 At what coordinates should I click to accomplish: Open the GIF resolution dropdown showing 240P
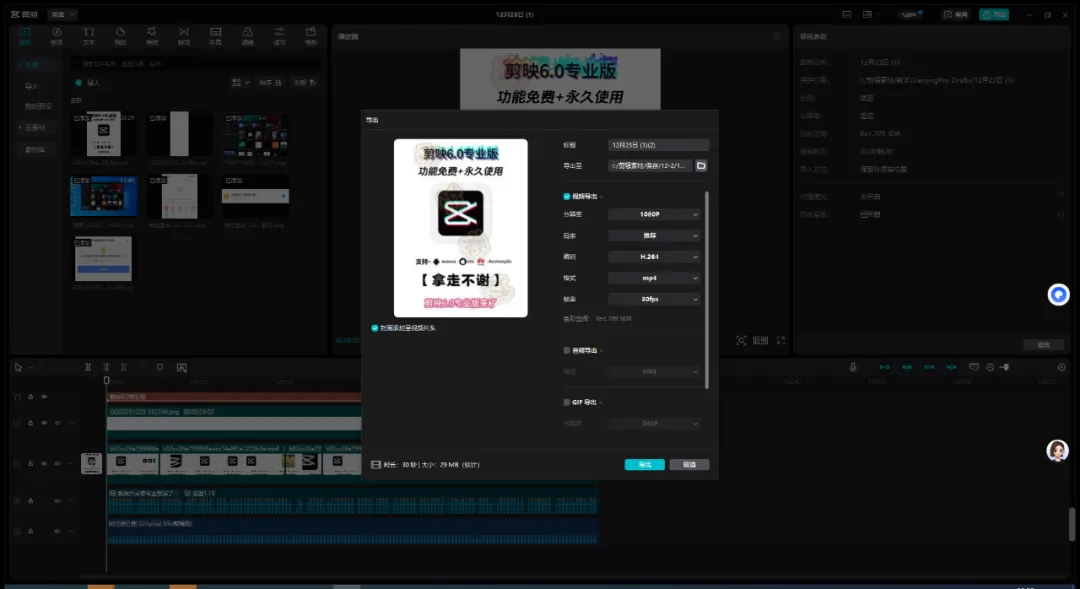[x=654, y=424]
